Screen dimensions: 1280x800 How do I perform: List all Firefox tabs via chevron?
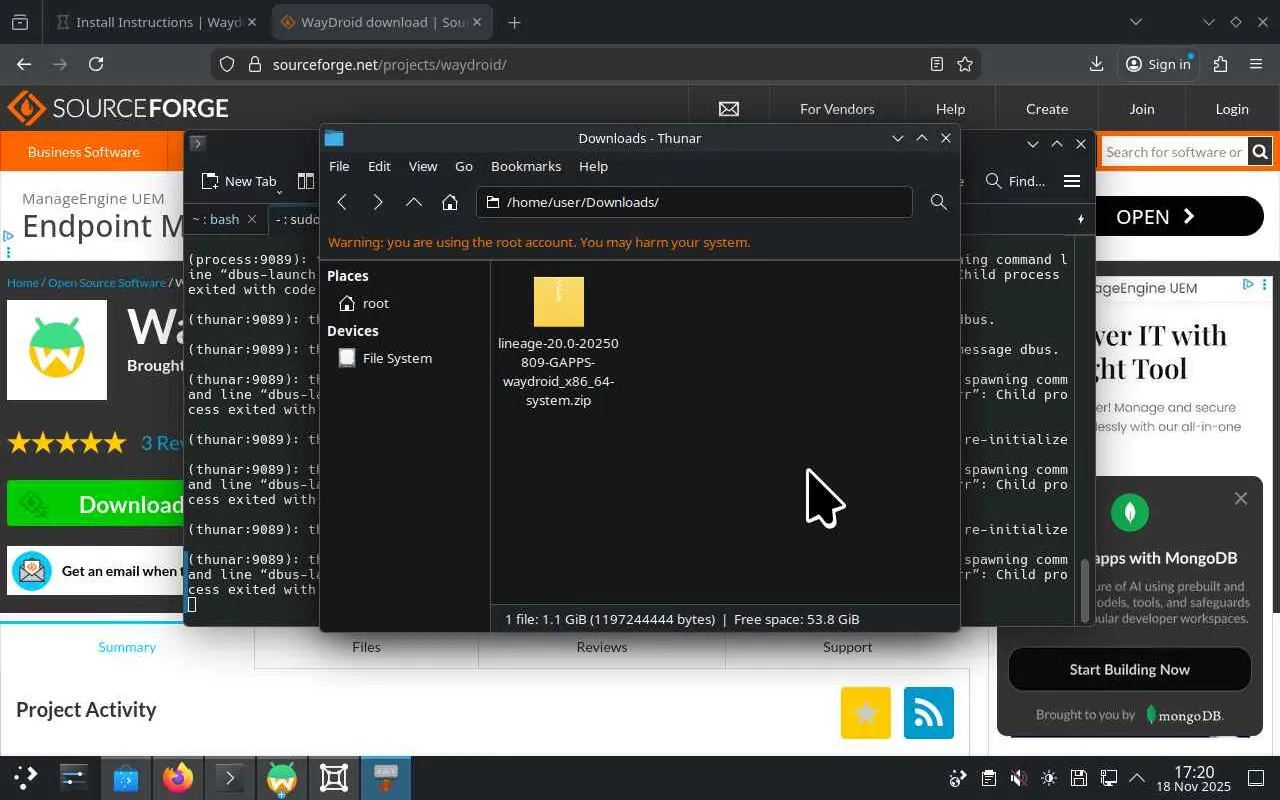1136,22
